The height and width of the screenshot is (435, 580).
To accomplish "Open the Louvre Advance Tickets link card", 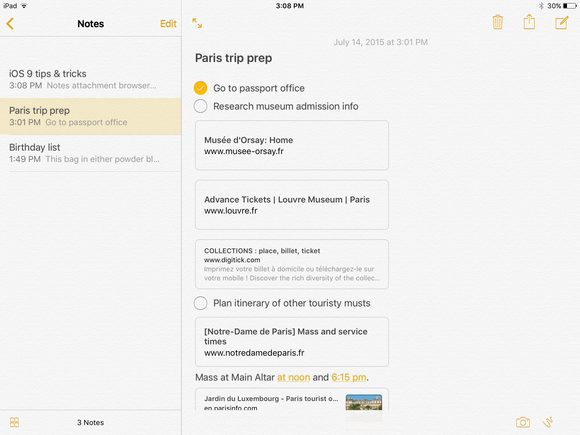I will (292, 205).
